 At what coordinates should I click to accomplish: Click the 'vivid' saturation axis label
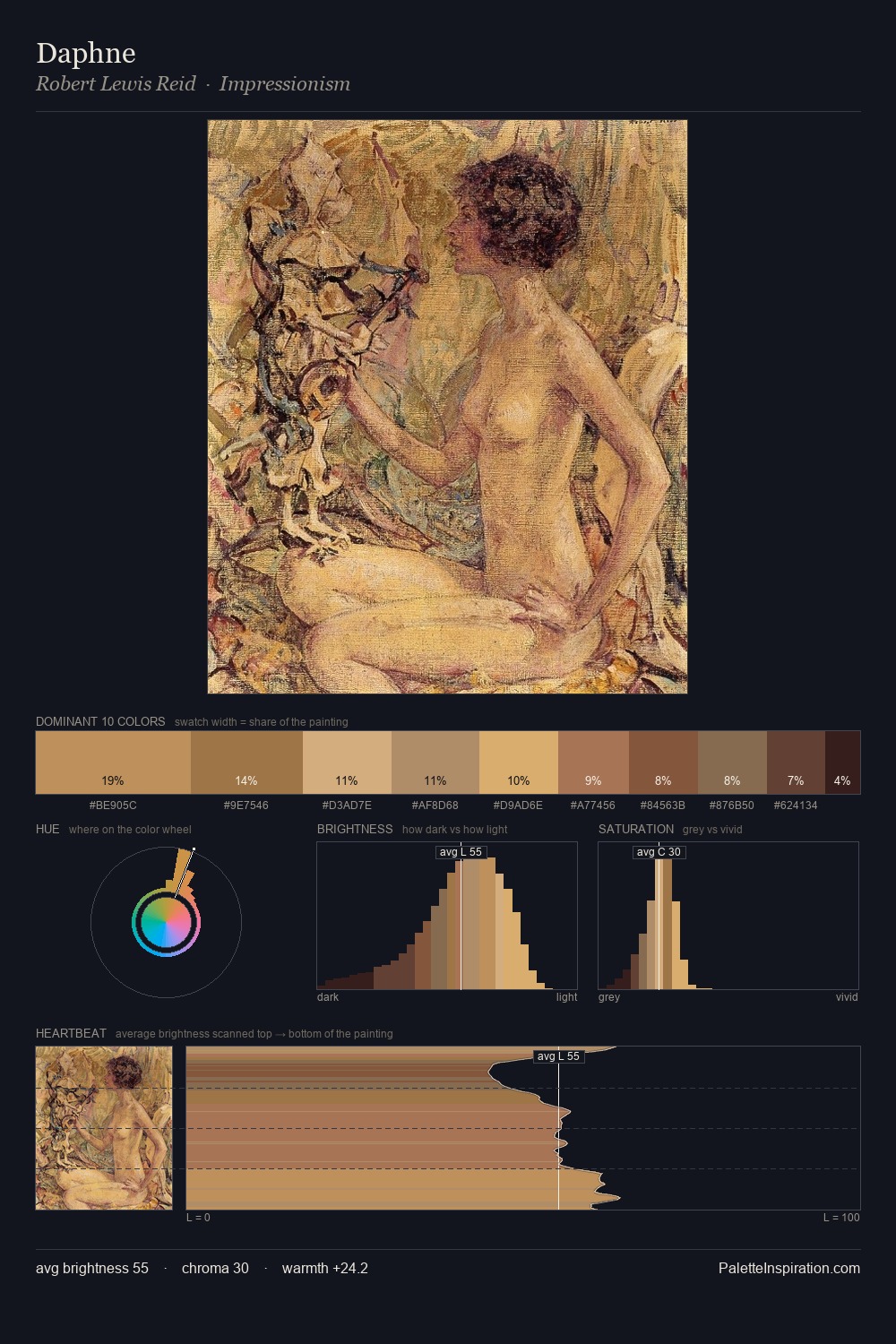point(847,996)
